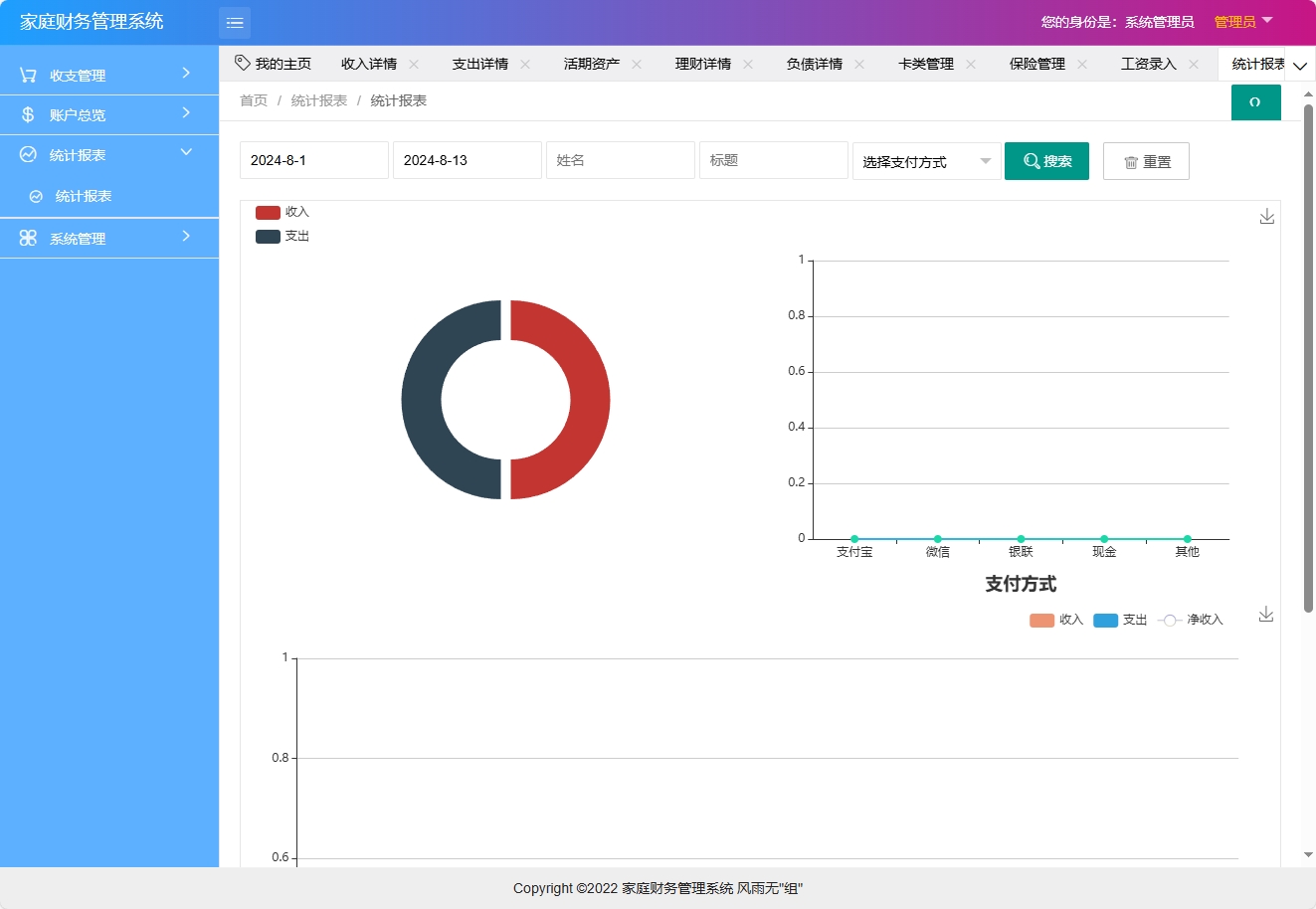Click the 搜索 button
The height and width of the screenshot is (909, 1316).
tap(1046, 160)
